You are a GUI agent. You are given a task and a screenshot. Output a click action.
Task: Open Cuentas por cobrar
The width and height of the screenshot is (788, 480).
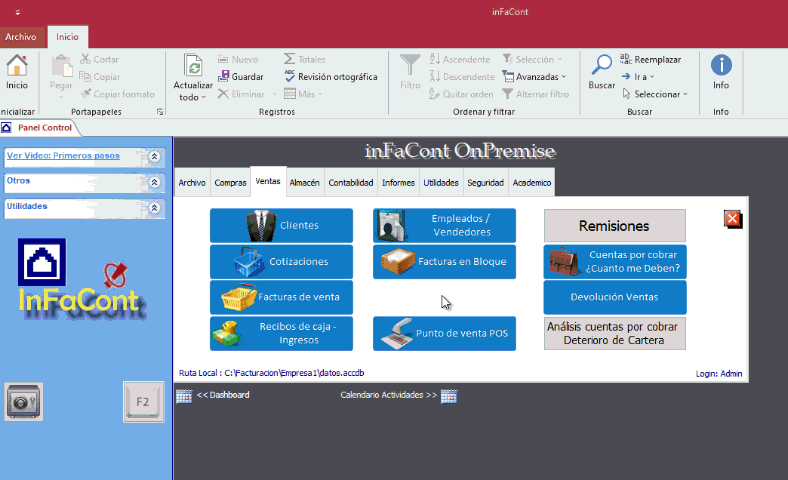pyautogui.click(x=615, y=261)
